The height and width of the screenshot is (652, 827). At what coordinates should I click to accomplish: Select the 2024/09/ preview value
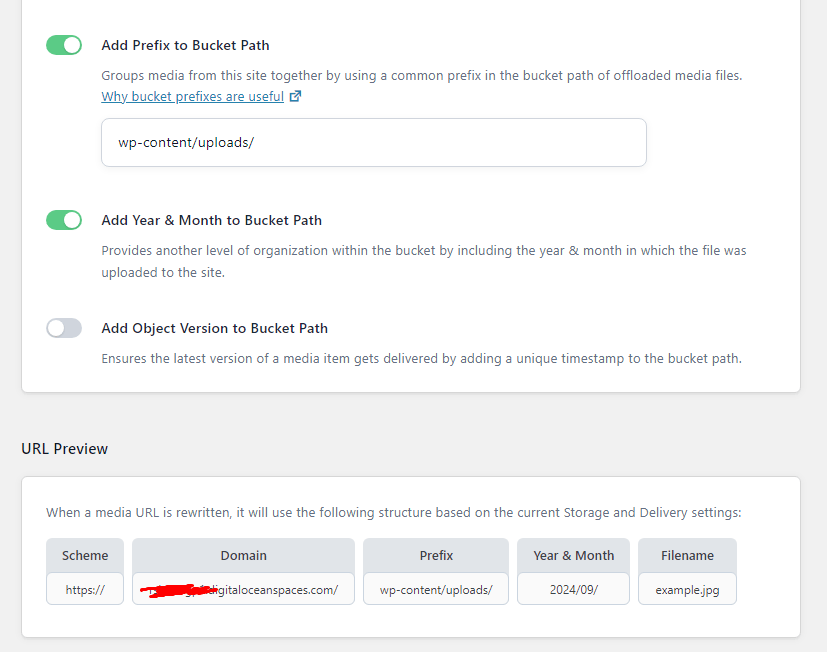(x=573, y=589)
